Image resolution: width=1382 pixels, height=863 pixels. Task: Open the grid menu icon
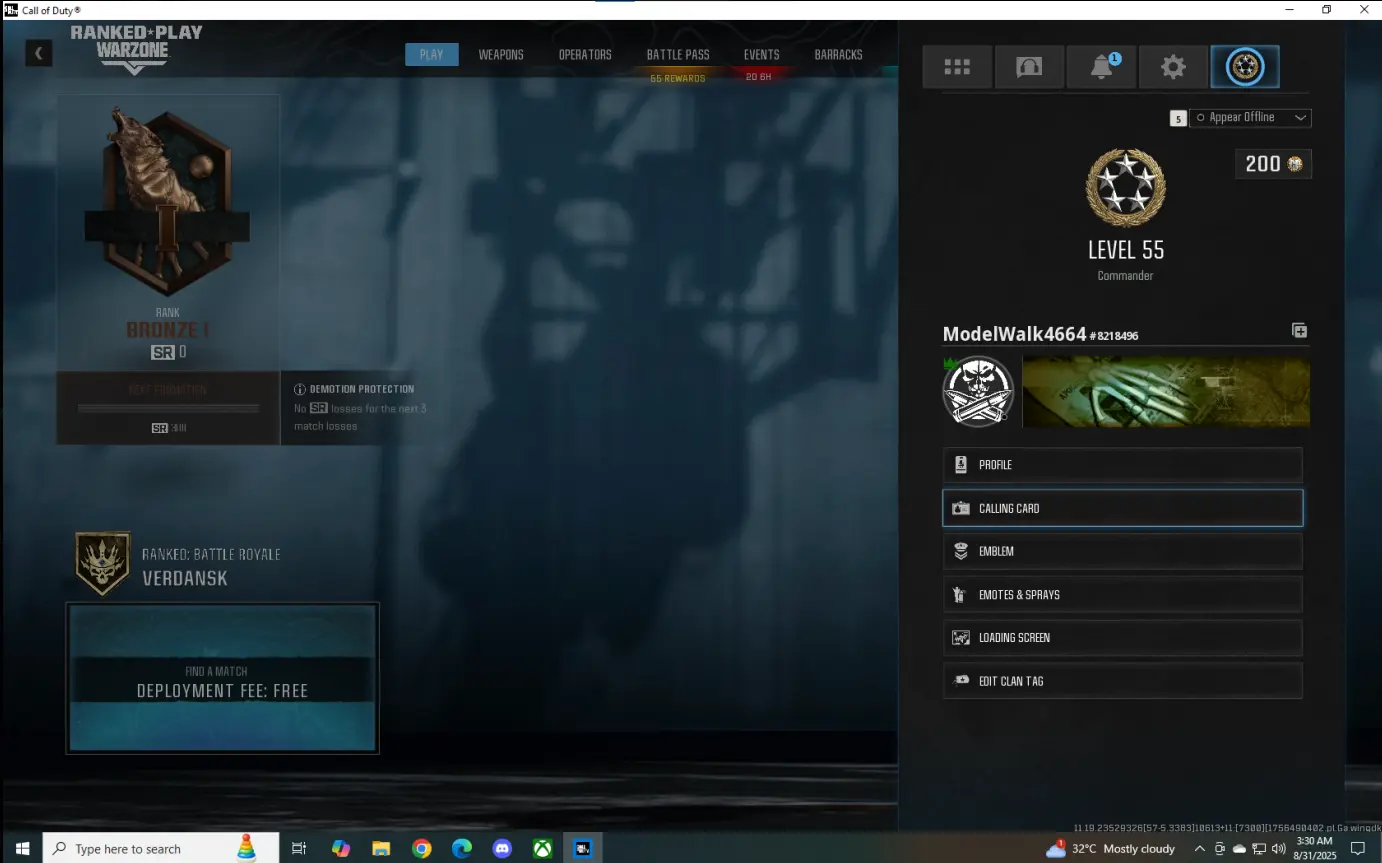957,67
